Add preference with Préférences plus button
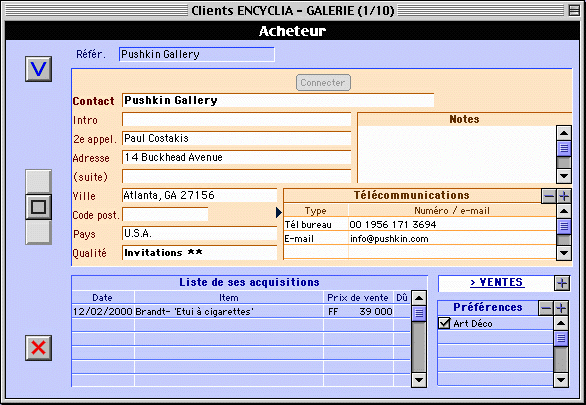Viewport: 586px width, 405px height. coord(561,308)
